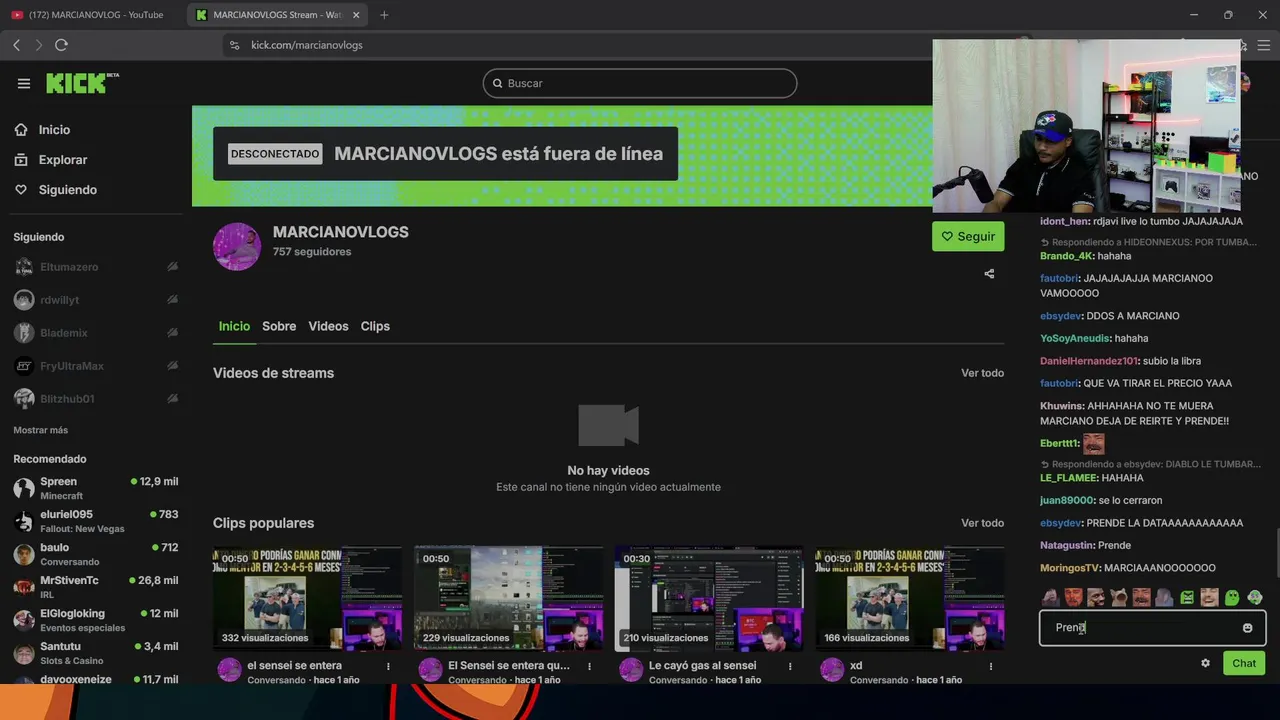Open clip thumbnail with 229 visualizaciones
Screen dimensions: 1280x720
(508, 598)
